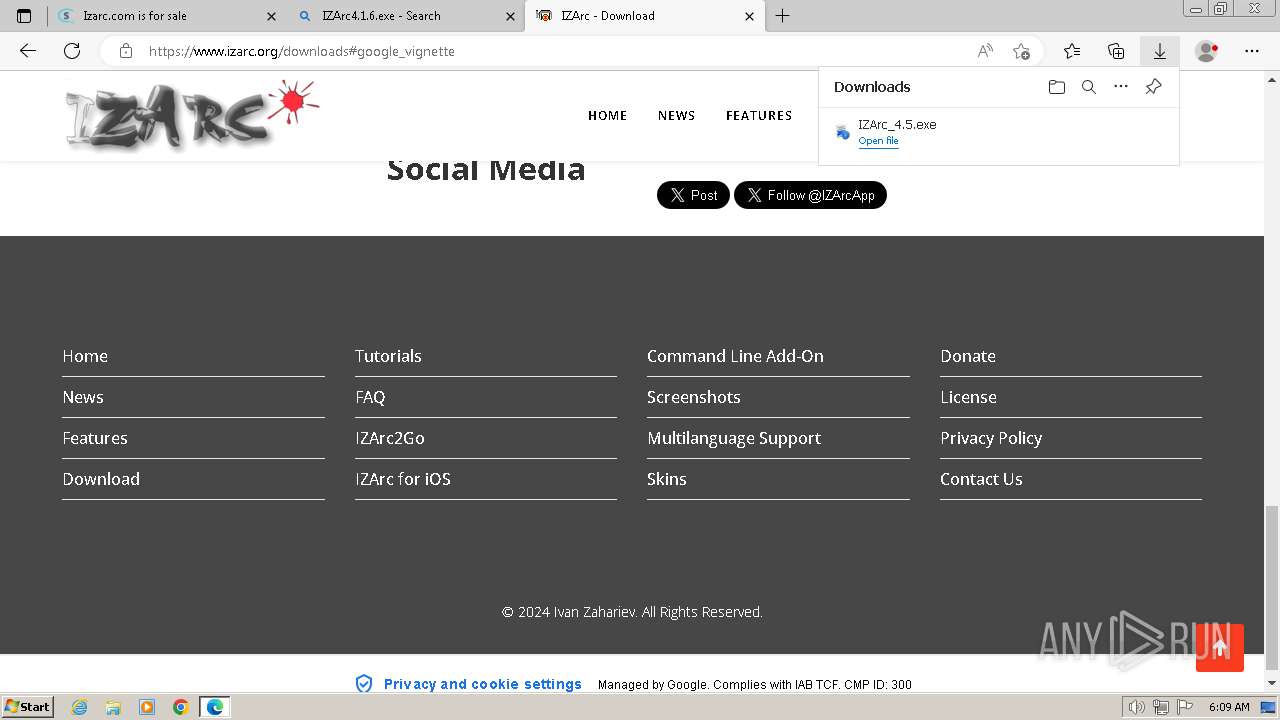Open the IZArc2Go footer link
The width and height of the screenshot is (1280, 720).
click(390, 438)
